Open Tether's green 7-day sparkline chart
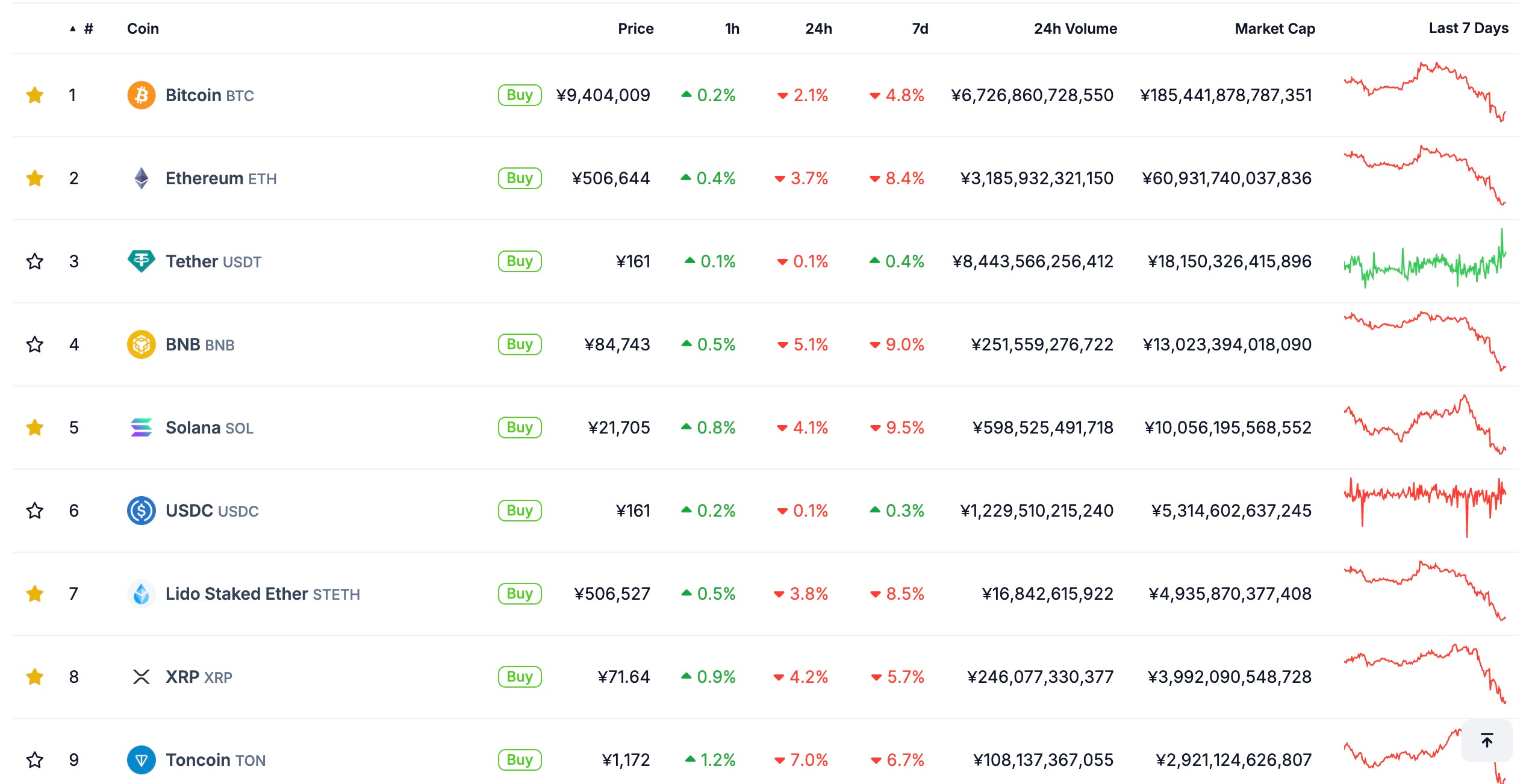Viewport: 1532px width, 784px height. coord(1425,258)
